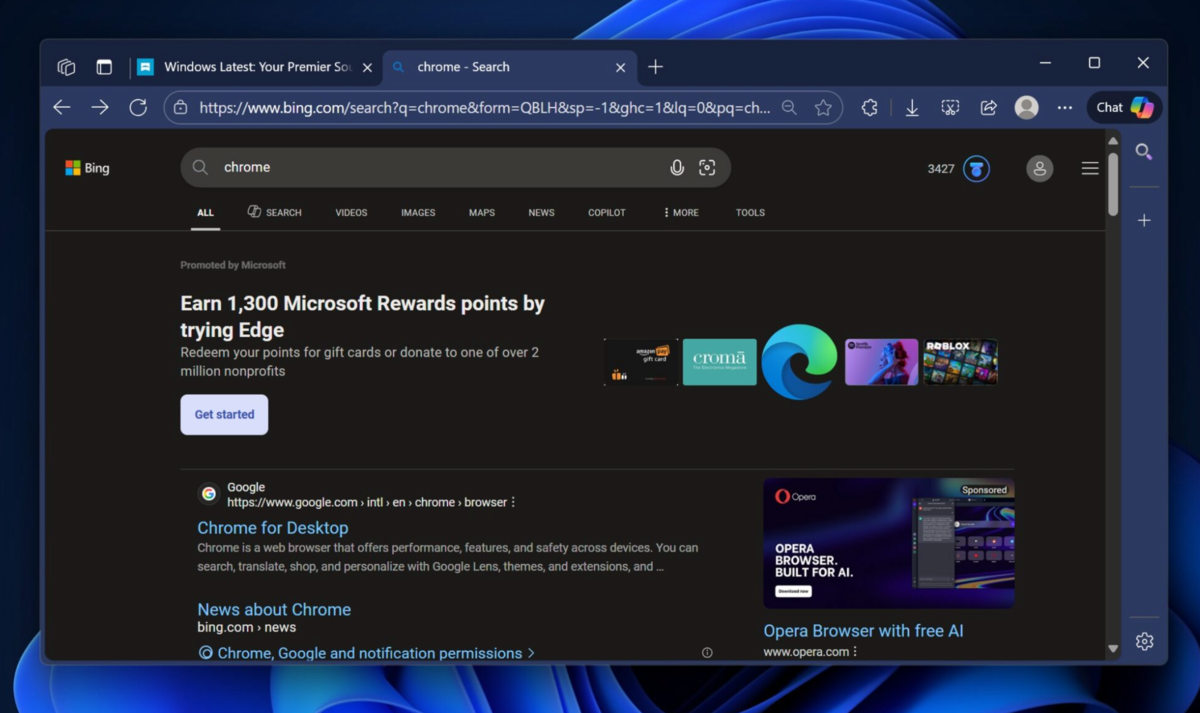Open visual search with the camera icon
Viewport: 1200px width, 713px height.
(x=707, y=167)
